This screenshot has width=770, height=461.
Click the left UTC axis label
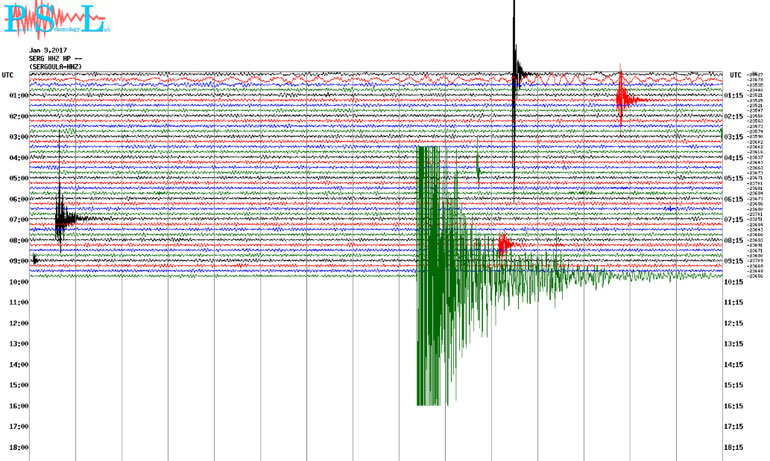8,75
